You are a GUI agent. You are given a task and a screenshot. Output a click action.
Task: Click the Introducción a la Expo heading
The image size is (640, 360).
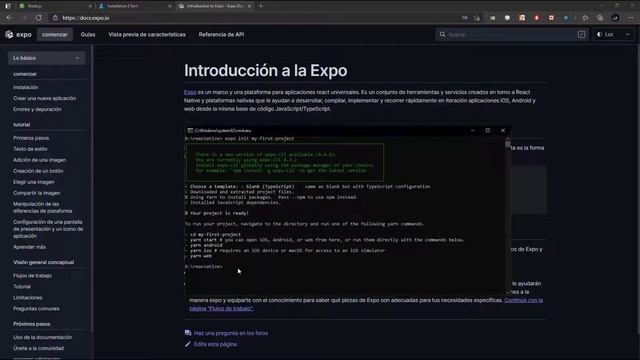click(265, 71)
